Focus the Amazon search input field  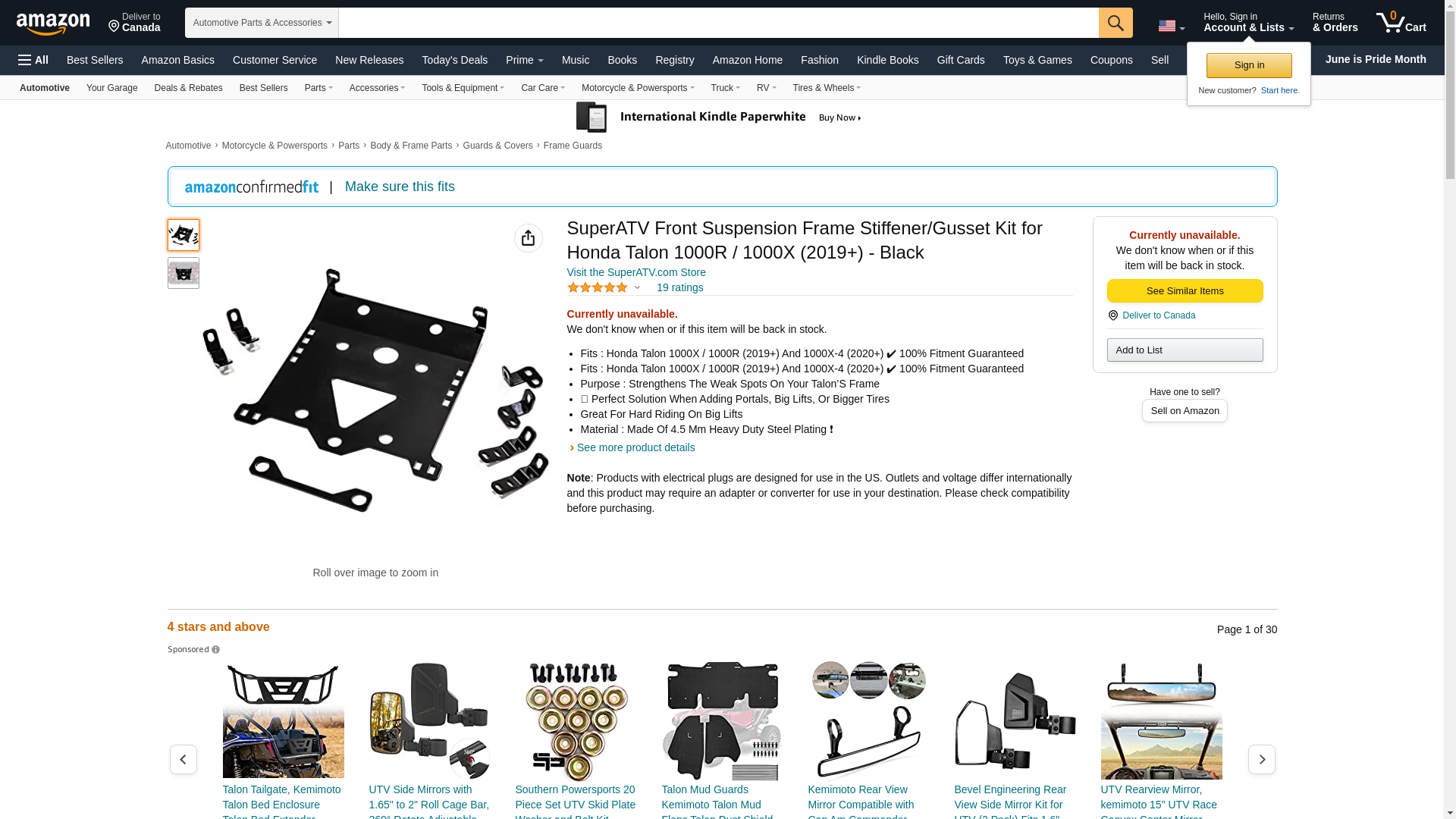pyautogui.click(x=719, y=23)
